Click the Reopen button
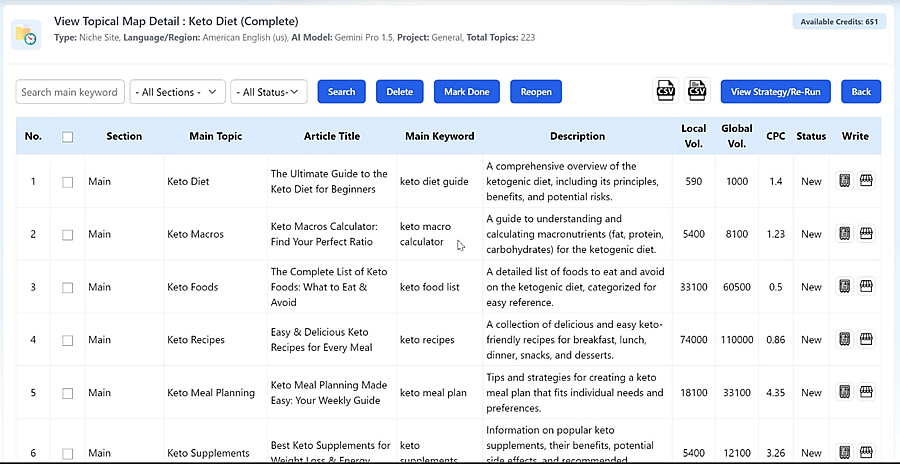Viewport: 900px width, 464px height. tap(536, 92)
